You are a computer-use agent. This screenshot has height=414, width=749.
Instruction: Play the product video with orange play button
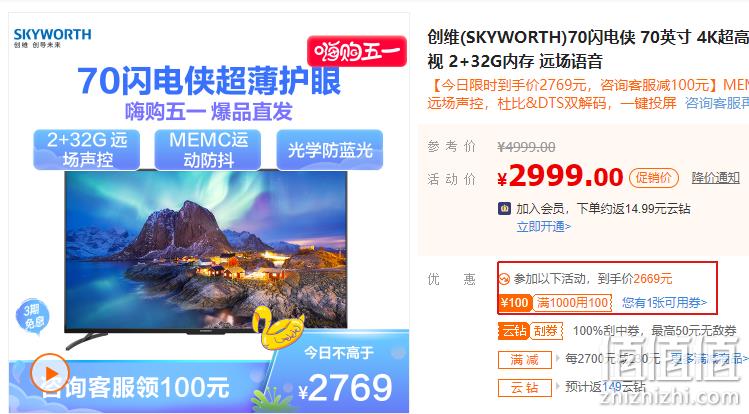point(50,372)
